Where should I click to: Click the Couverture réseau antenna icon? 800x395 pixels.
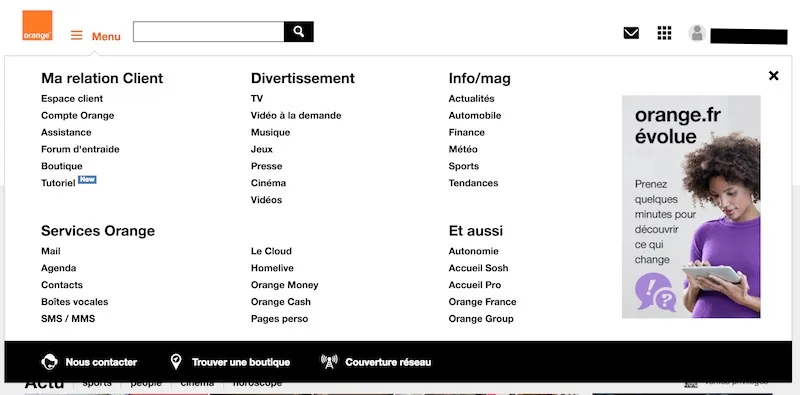coord(329,362)
